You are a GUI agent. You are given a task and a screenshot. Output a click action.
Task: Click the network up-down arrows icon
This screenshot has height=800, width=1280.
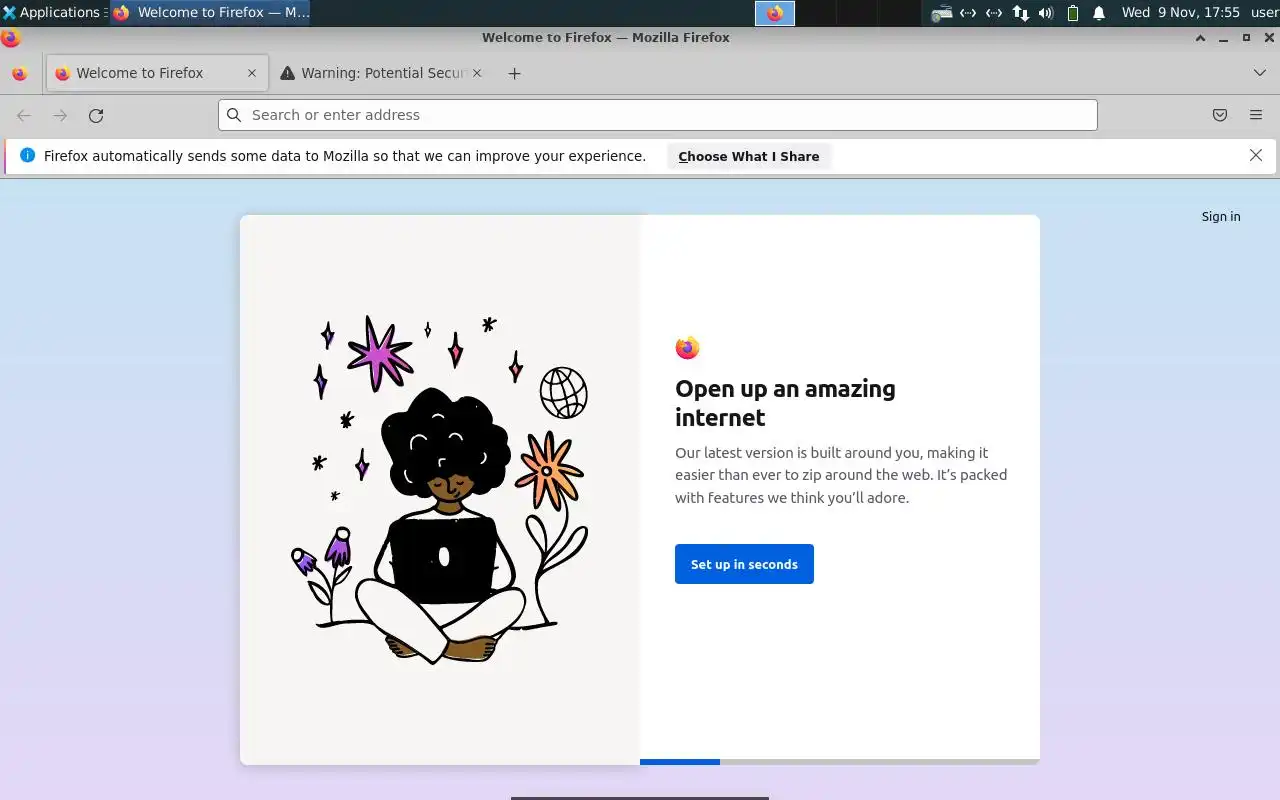(1020, 13)
